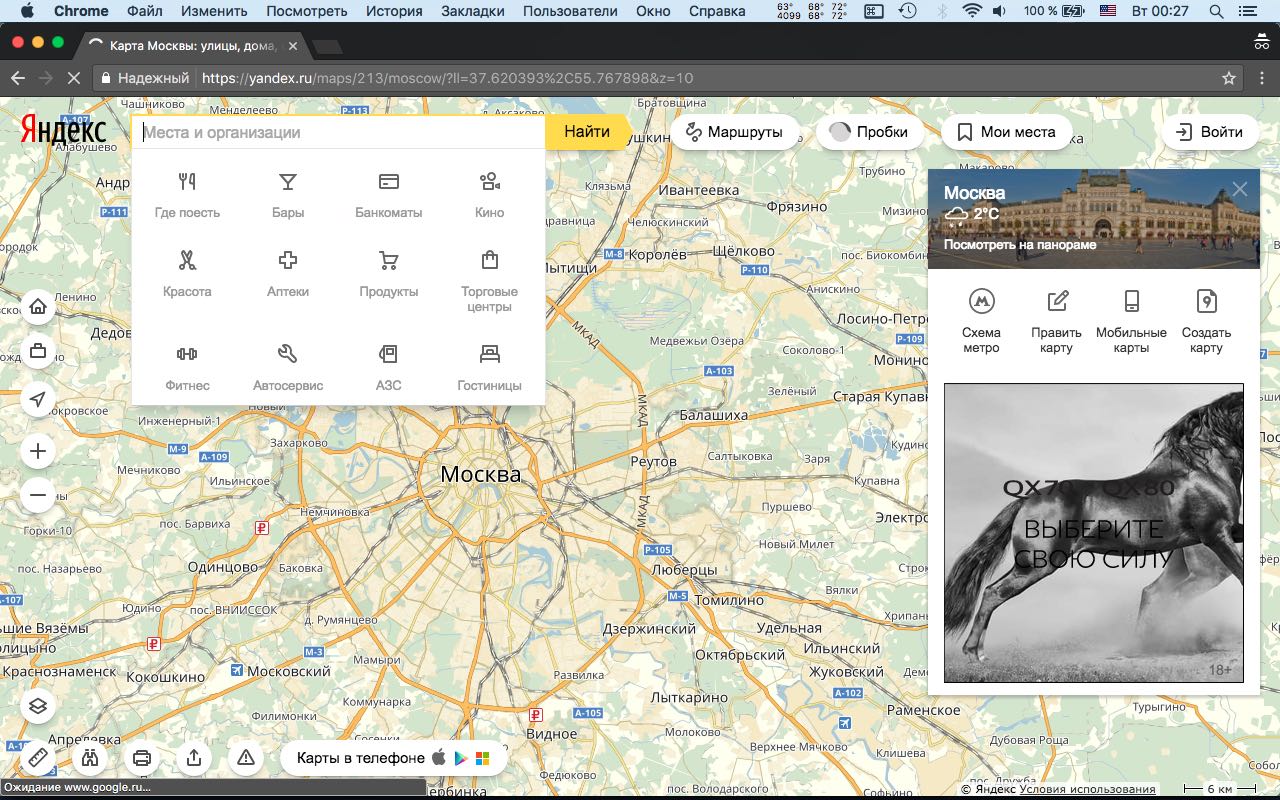Screen dimensions: 1280x800
Task: Stop page loading with X button
Action: 76,78
